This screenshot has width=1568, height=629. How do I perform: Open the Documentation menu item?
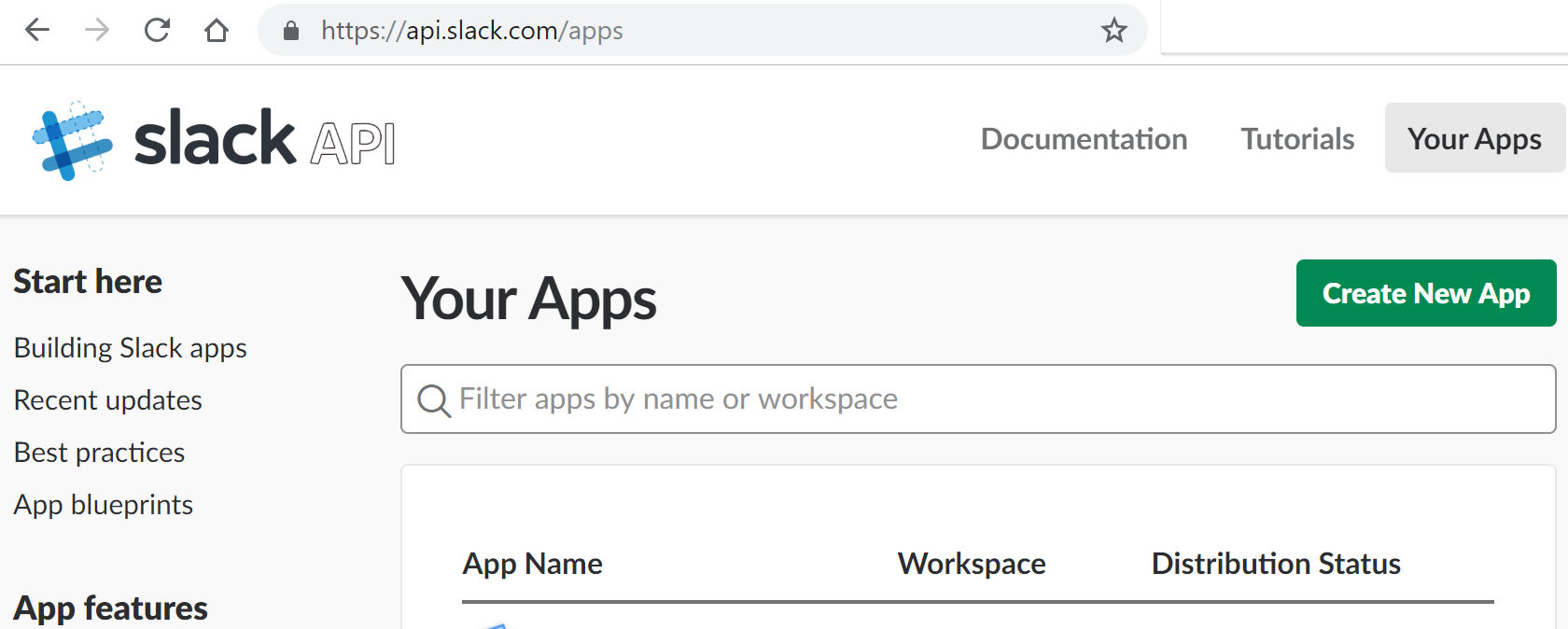point(1084,139)
